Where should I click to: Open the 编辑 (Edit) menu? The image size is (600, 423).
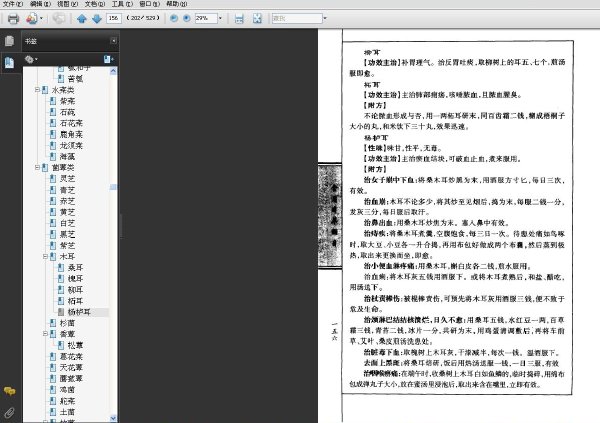(40, 4)
